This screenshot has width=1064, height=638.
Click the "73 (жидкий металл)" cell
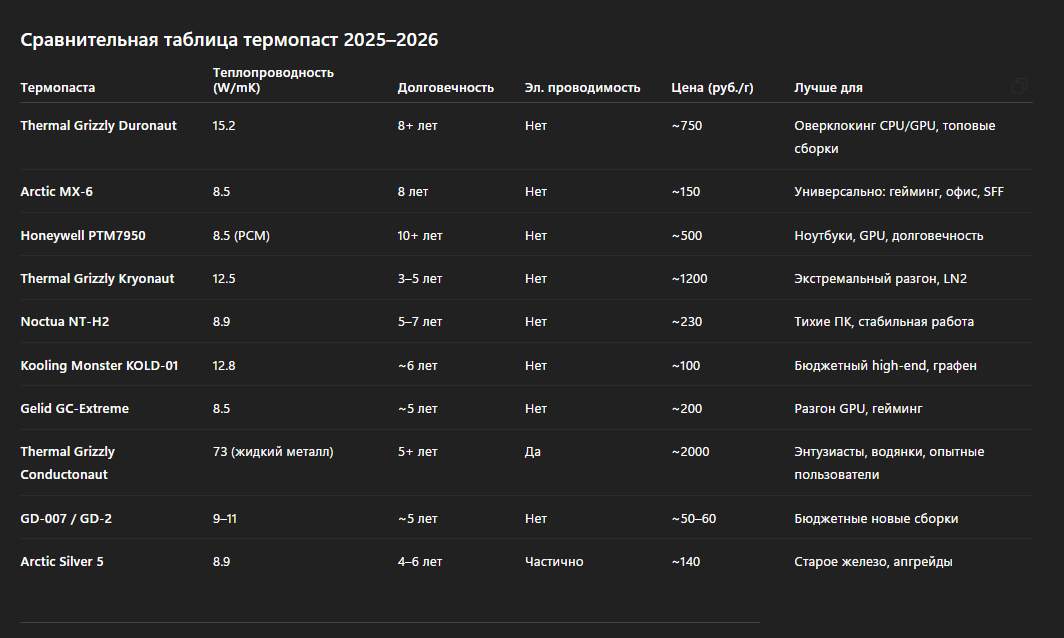tap(273, 451)
